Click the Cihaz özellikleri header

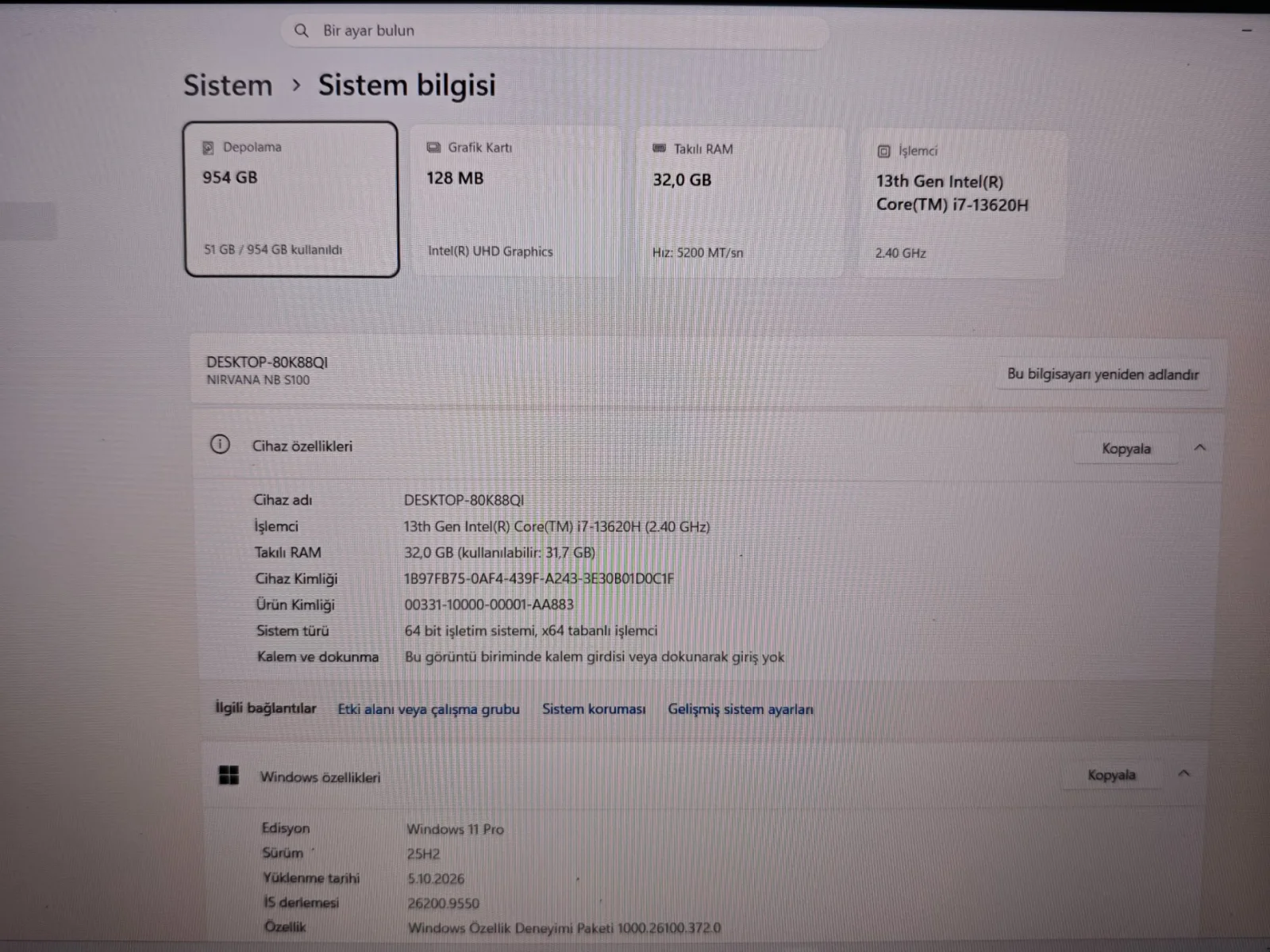click(x=706, y=447)
